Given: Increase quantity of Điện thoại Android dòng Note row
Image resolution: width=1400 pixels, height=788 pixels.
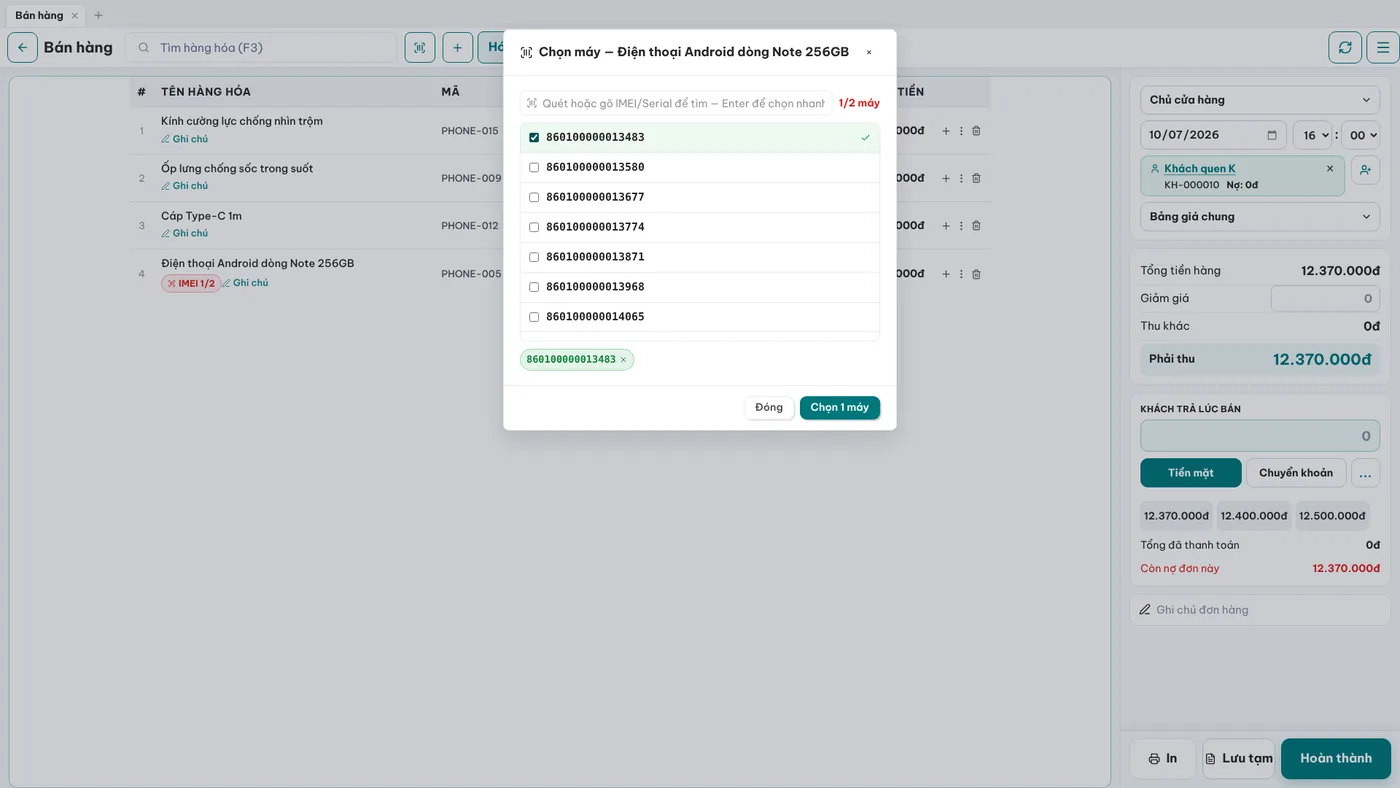Looking at the screenshot, I should tap(946, 274).
